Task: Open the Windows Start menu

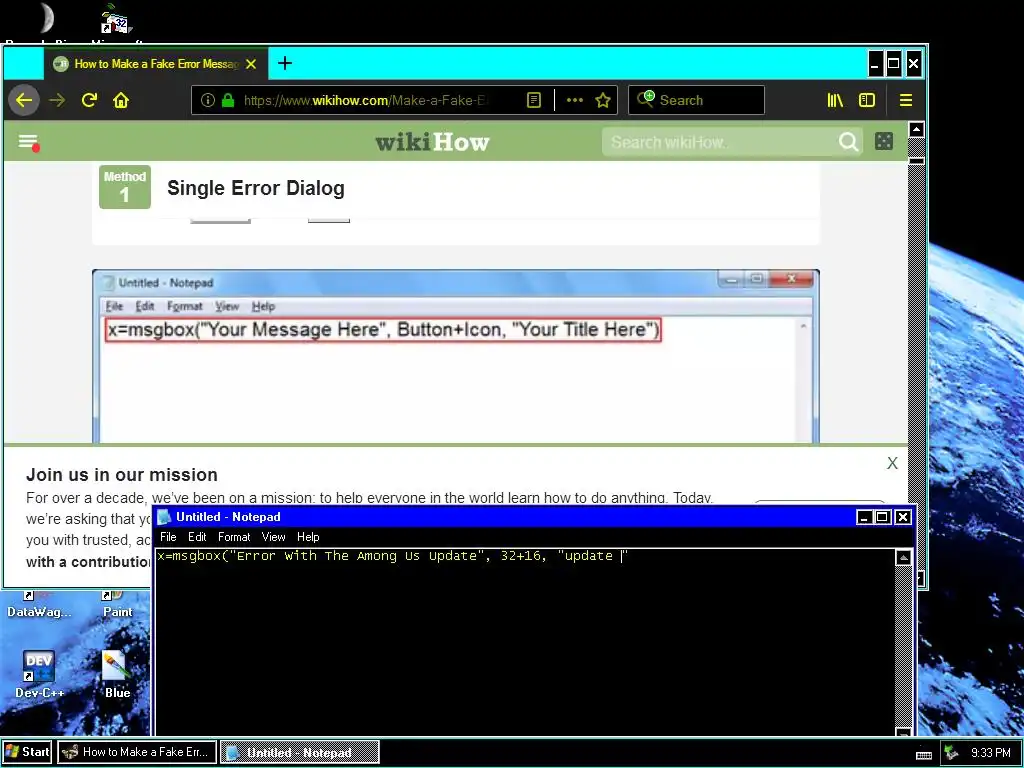Action: [x=27, y=752]
